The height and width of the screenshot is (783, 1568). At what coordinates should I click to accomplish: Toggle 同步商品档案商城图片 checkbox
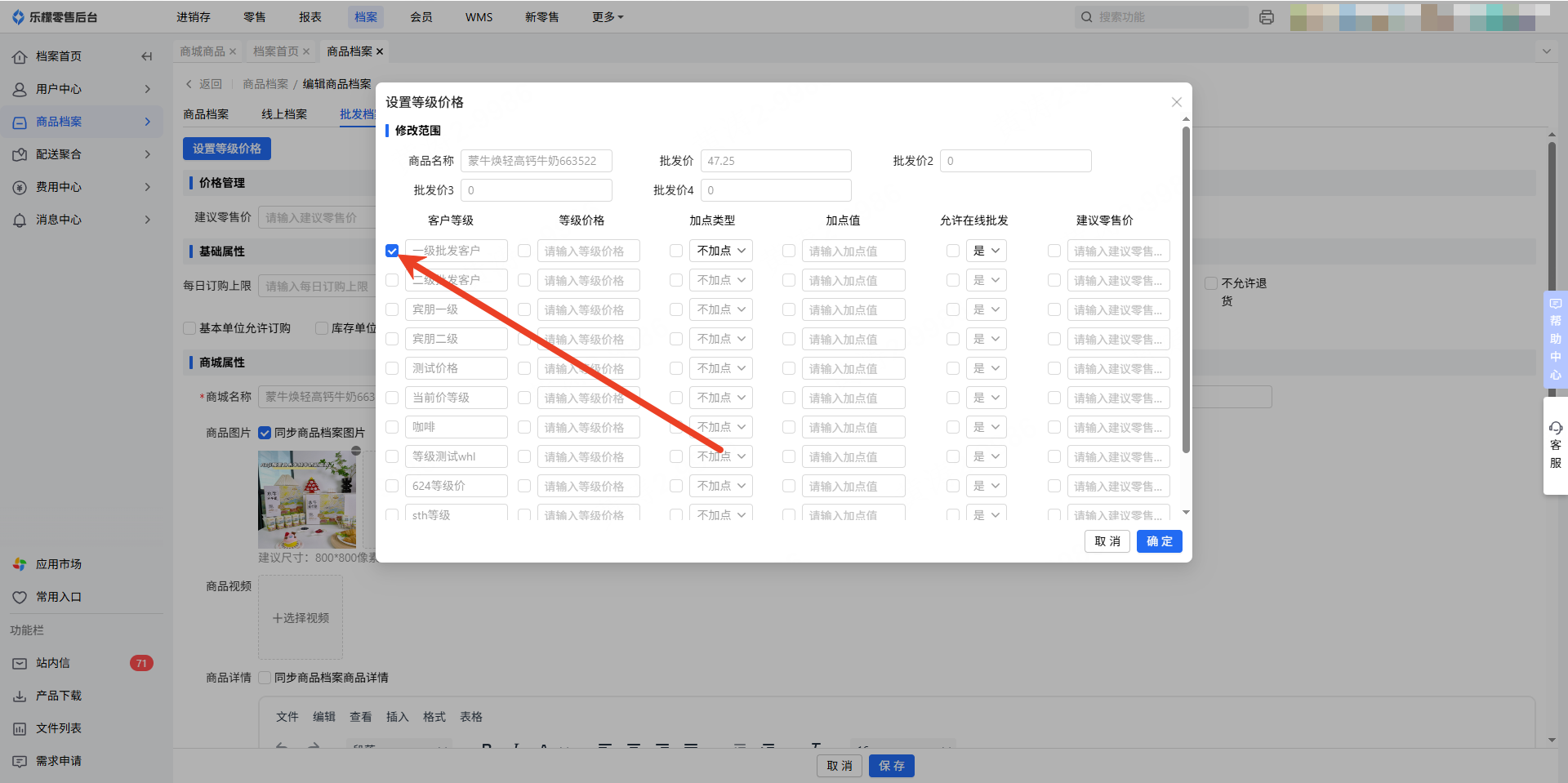pos(265,433)
